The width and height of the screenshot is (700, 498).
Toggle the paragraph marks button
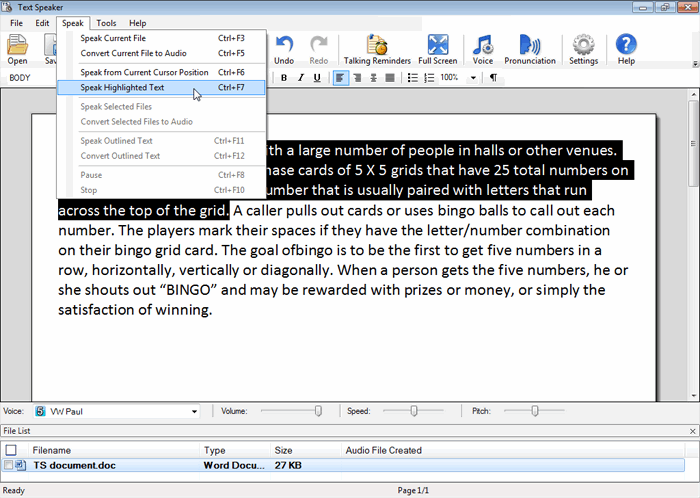[x=493, y=77]
